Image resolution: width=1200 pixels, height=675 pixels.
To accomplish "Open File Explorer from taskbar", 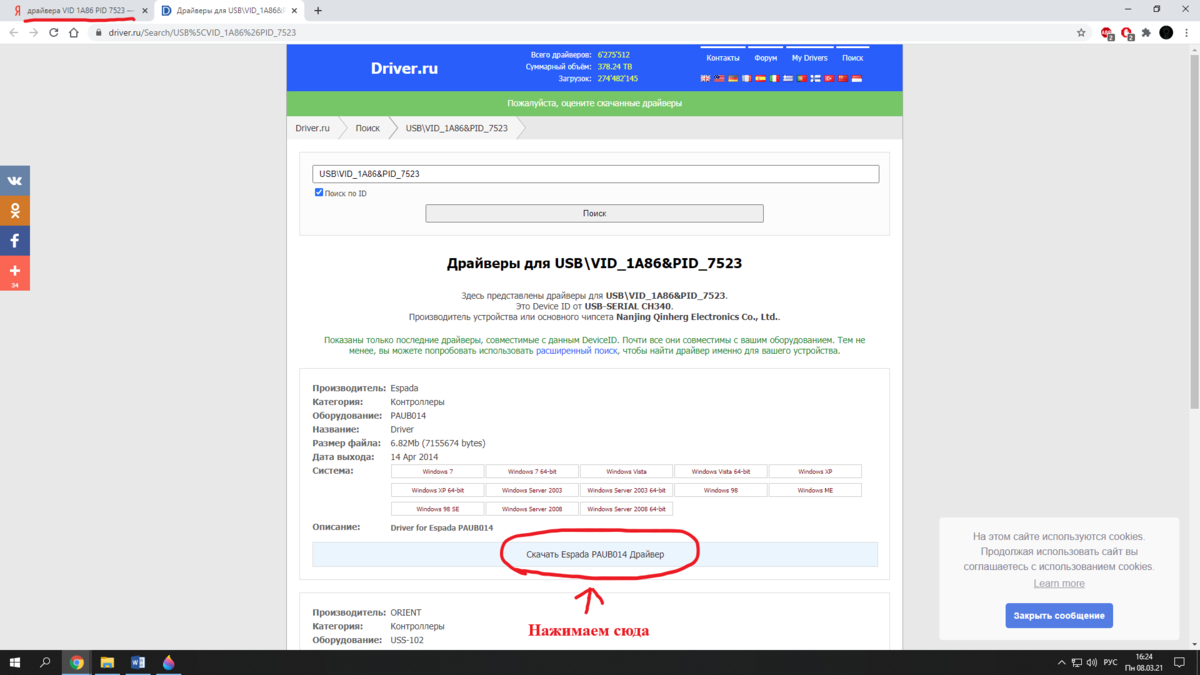I will click(x=107, y=662).
